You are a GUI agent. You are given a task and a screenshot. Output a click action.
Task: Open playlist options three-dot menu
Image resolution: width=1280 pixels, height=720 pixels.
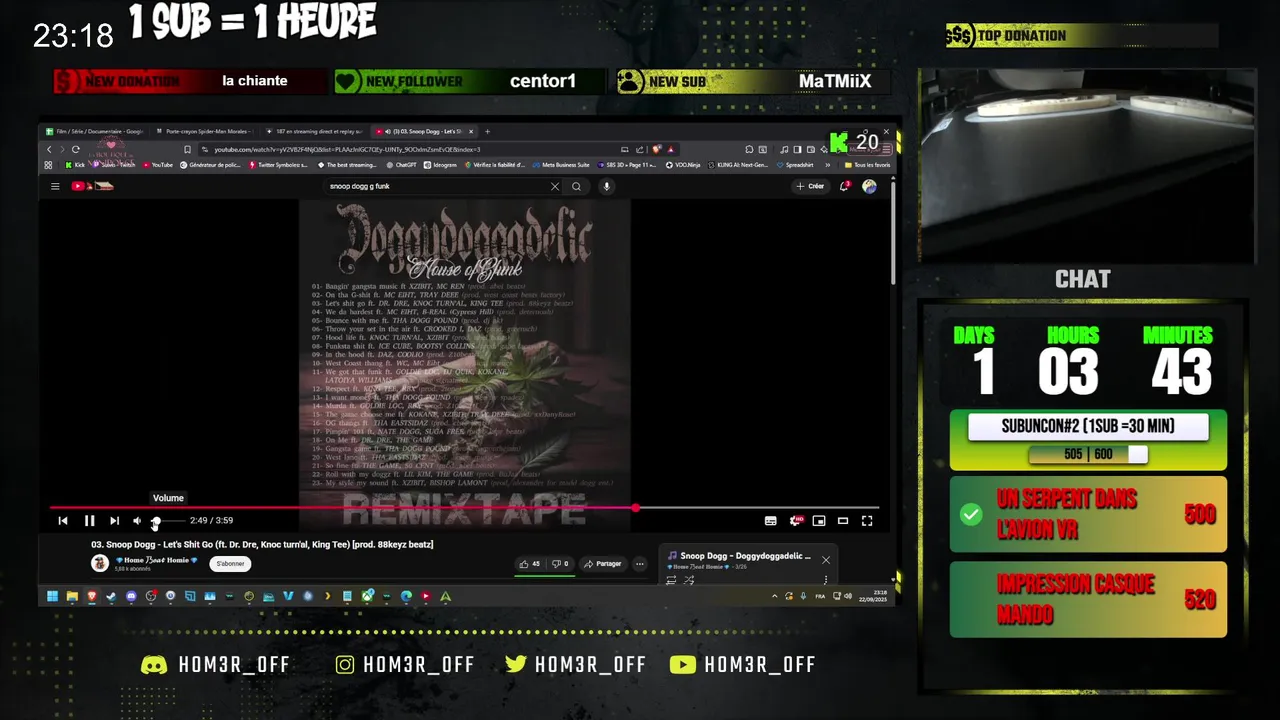coord(826,580)
